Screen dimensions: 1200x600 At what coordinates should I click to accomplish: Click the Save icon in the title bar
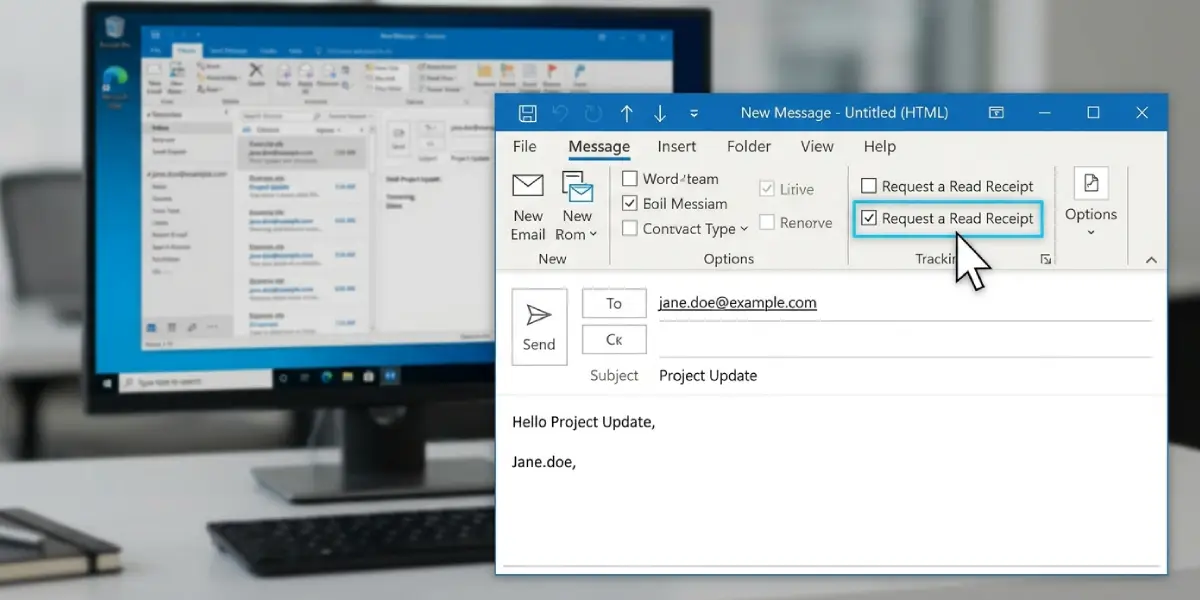(x=527, y=113)
